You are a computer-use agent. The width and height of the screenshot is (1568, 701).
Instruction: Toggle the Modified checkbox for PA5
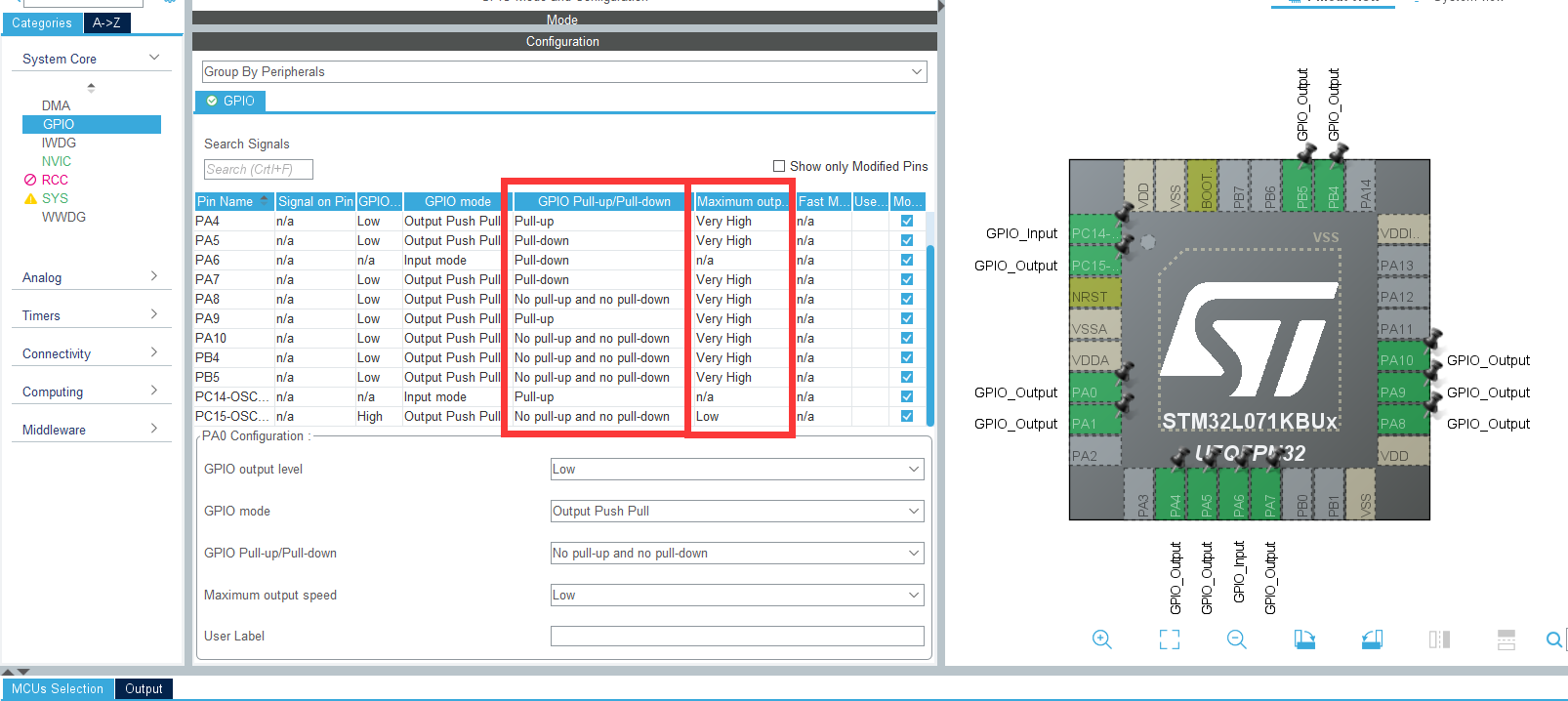tap(907, 240)
